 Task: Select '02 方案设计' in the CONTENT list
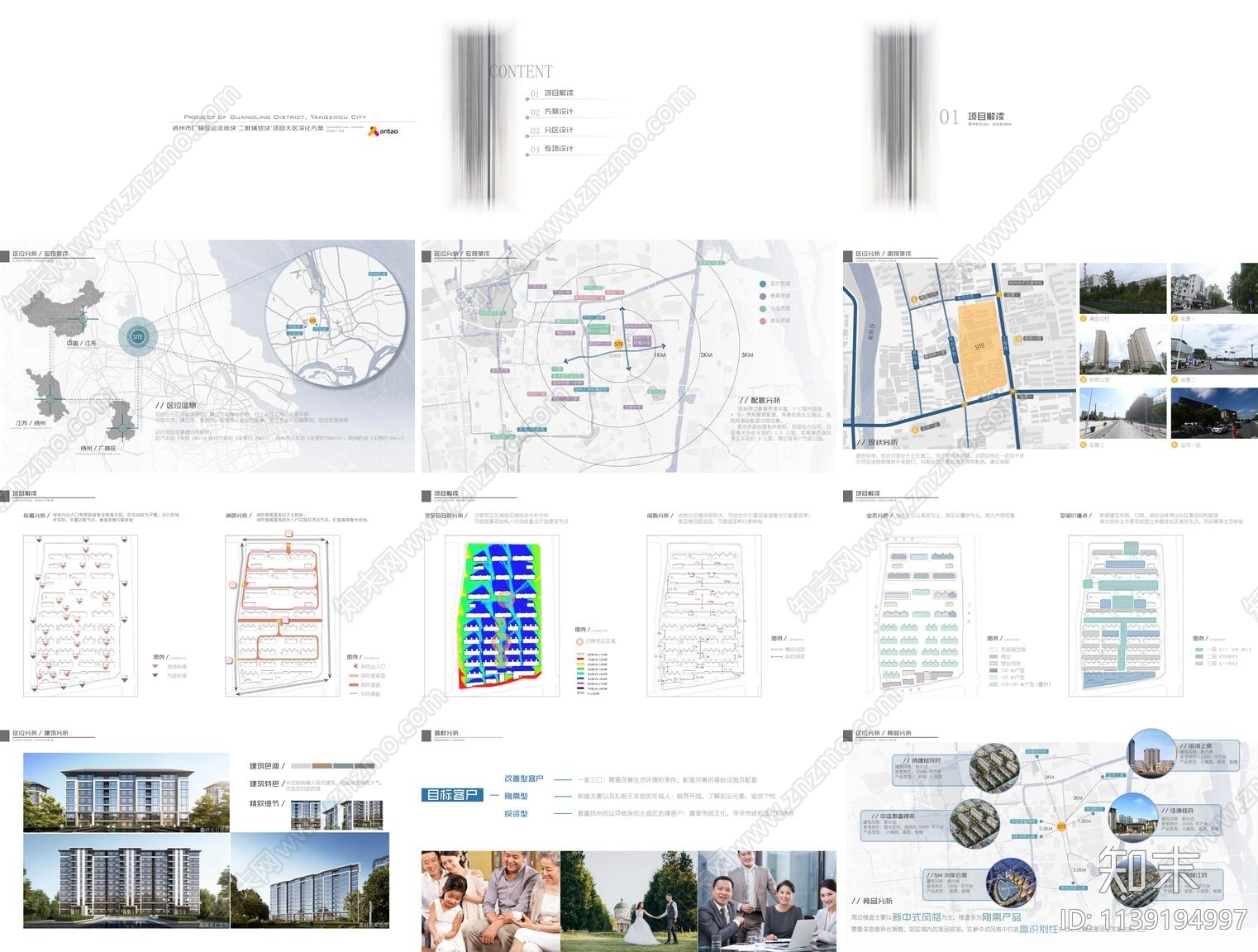[x=552, y=112]
